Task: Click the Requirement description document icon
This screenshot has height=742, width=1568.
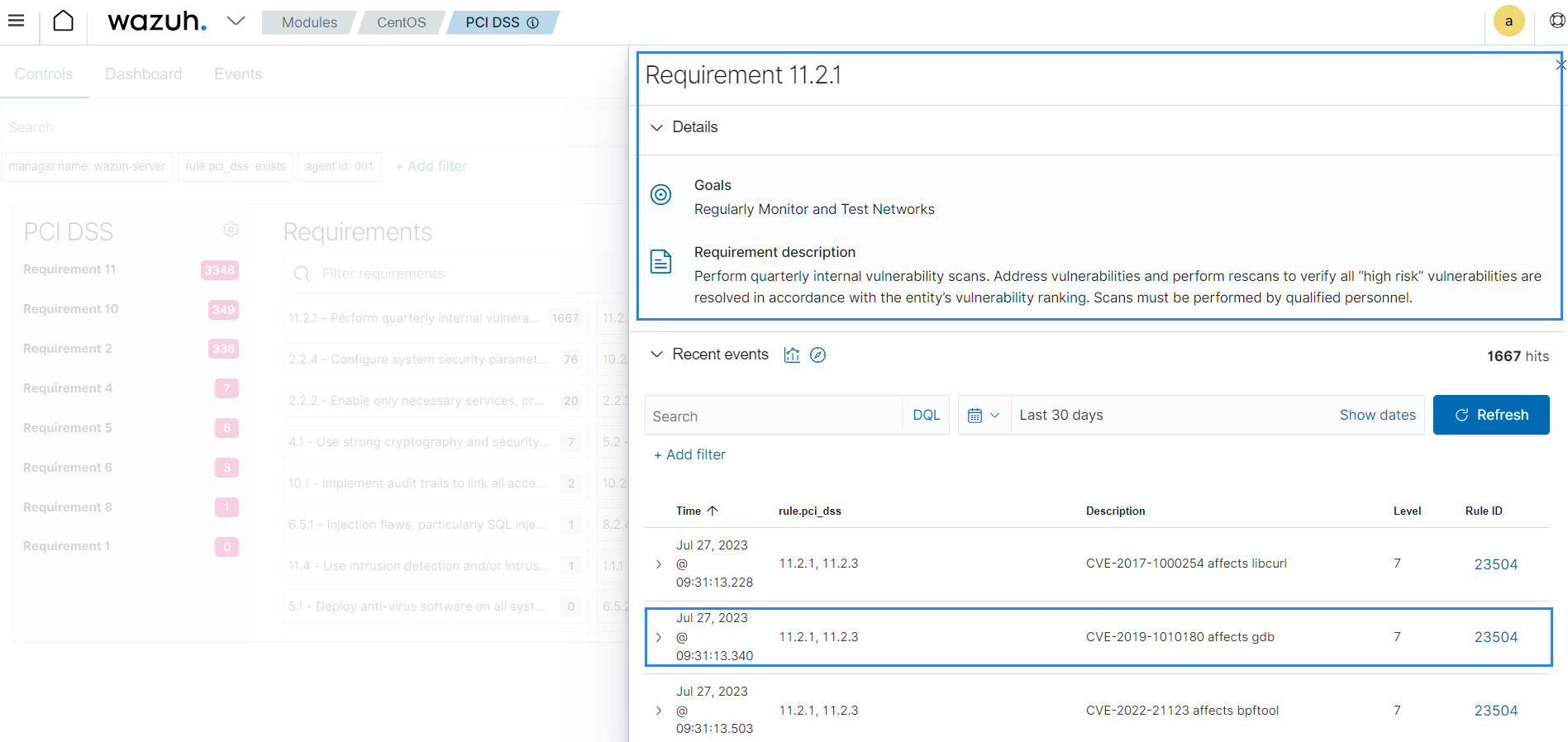Action: (660, 262)
